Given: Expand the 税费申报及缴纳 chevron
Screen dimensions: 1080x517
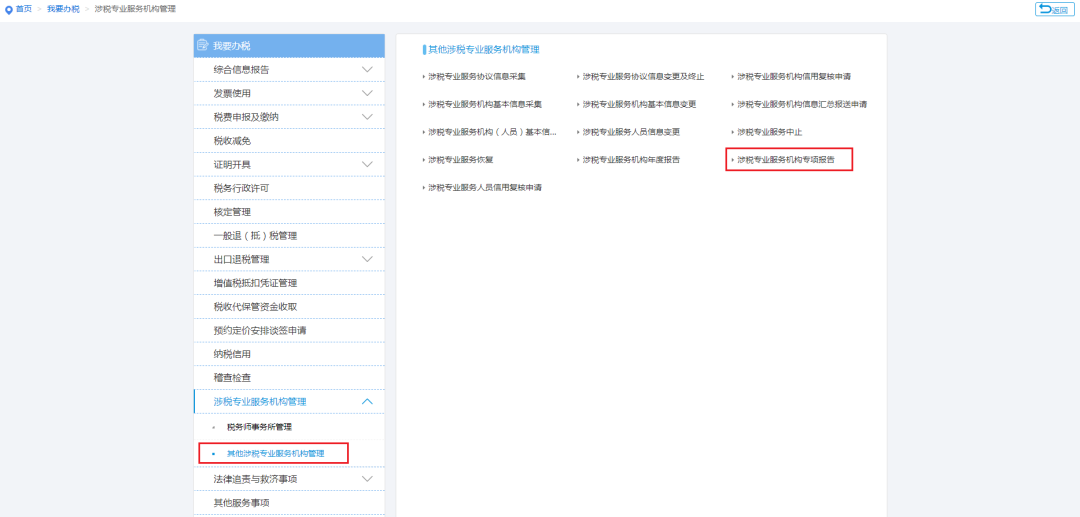Looking at the screenshot, I should pos(367,117).
